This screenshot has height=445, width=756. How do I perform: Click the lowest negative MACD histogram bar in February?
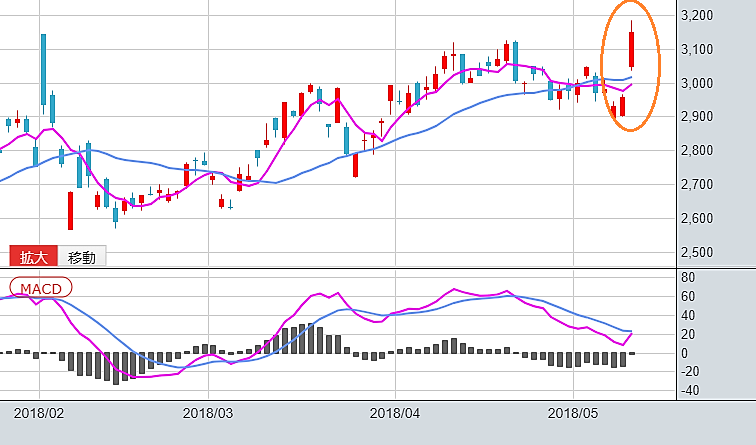coord(116,369)
